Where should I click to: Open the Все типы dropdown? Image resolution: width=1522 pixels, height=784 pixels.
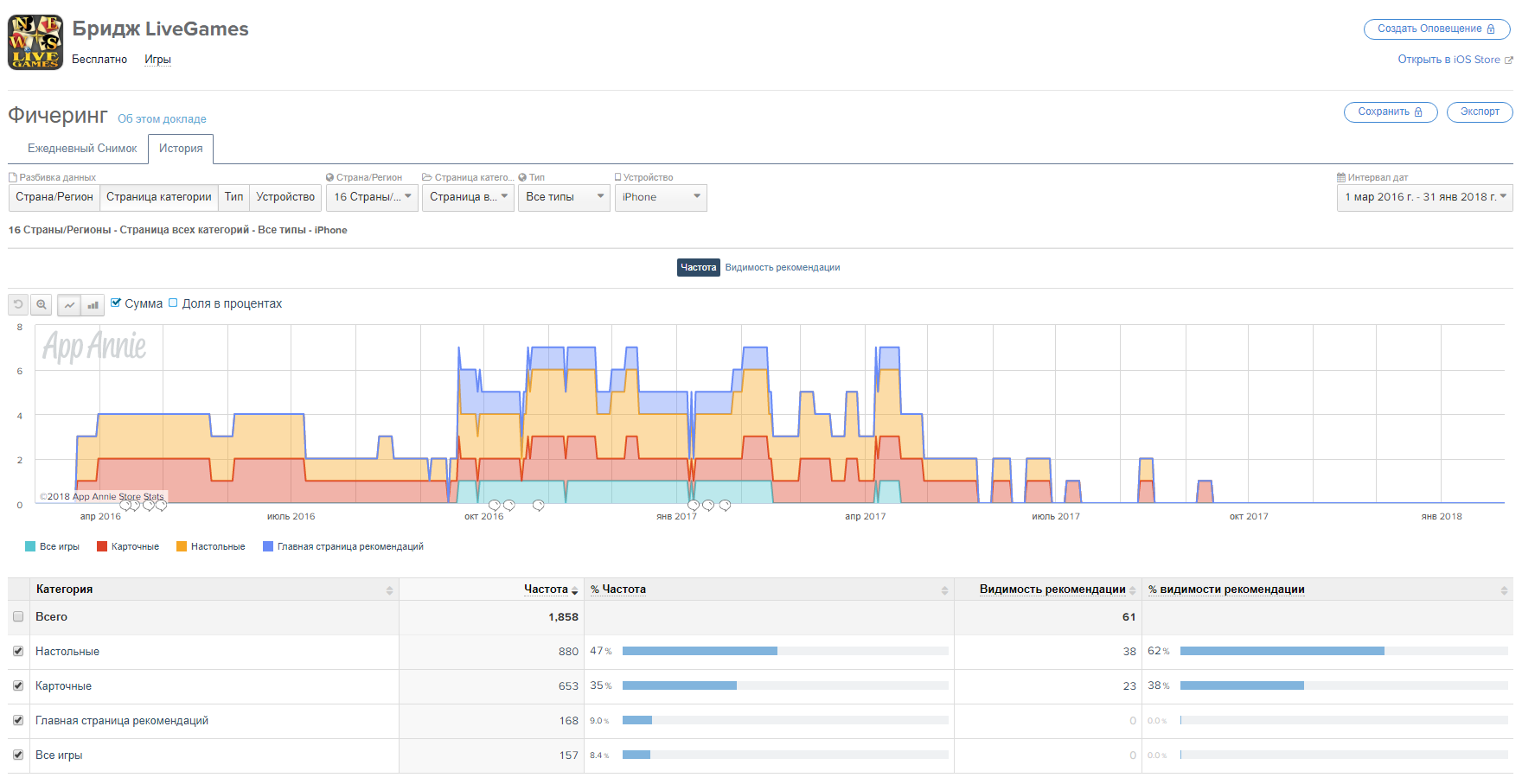click(564, 197)
